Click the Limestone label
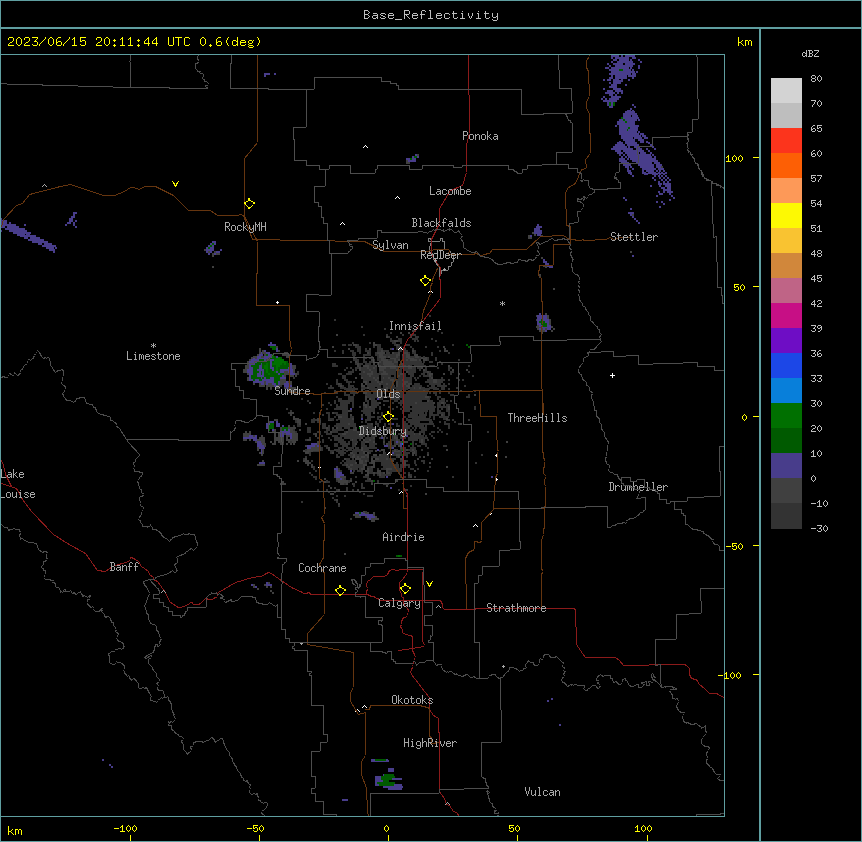The height and width of the screenshot is (842, 862). pyautogui.click(x=153, y=356)
